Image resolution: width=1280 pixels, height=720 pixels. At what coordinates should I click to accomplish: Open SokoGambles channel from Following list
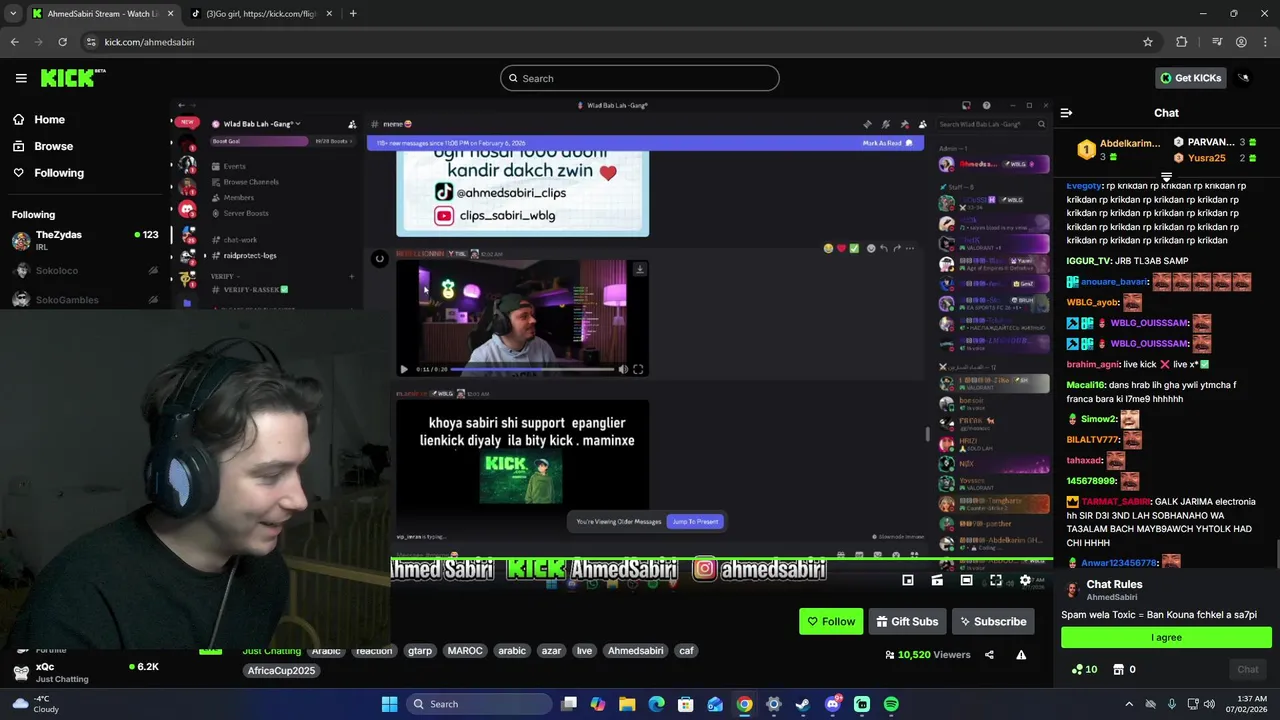(84, 299)
